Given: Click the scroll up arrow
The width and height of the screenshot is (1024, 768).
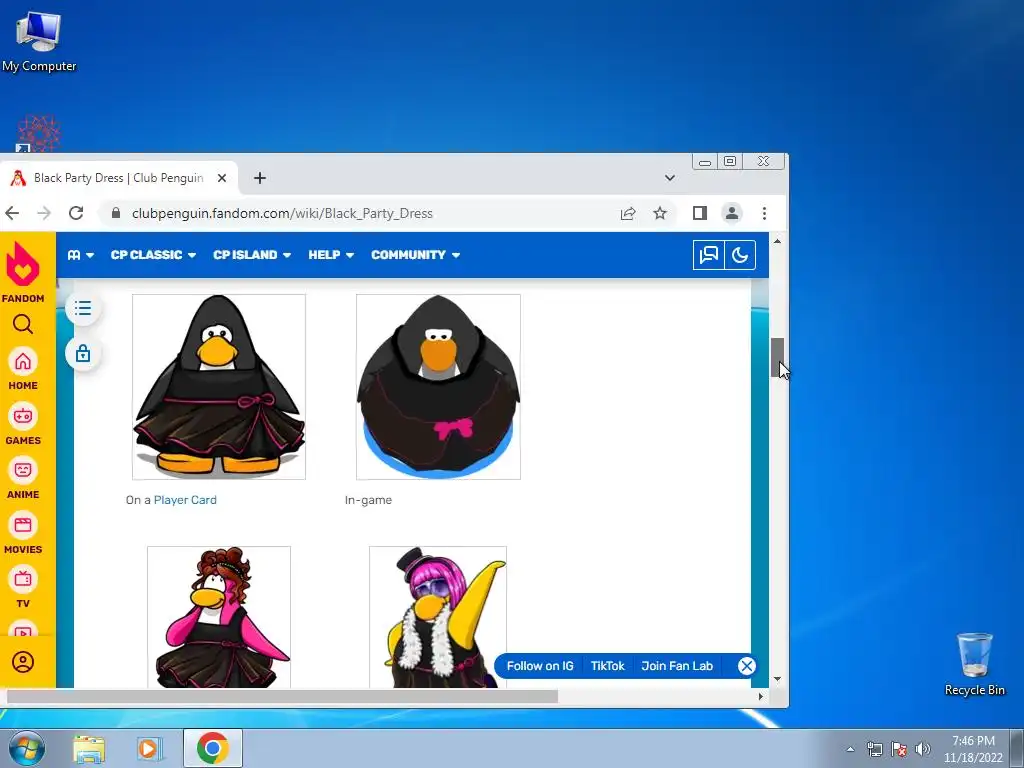Looking at the screenshot, I should (777, 241).
